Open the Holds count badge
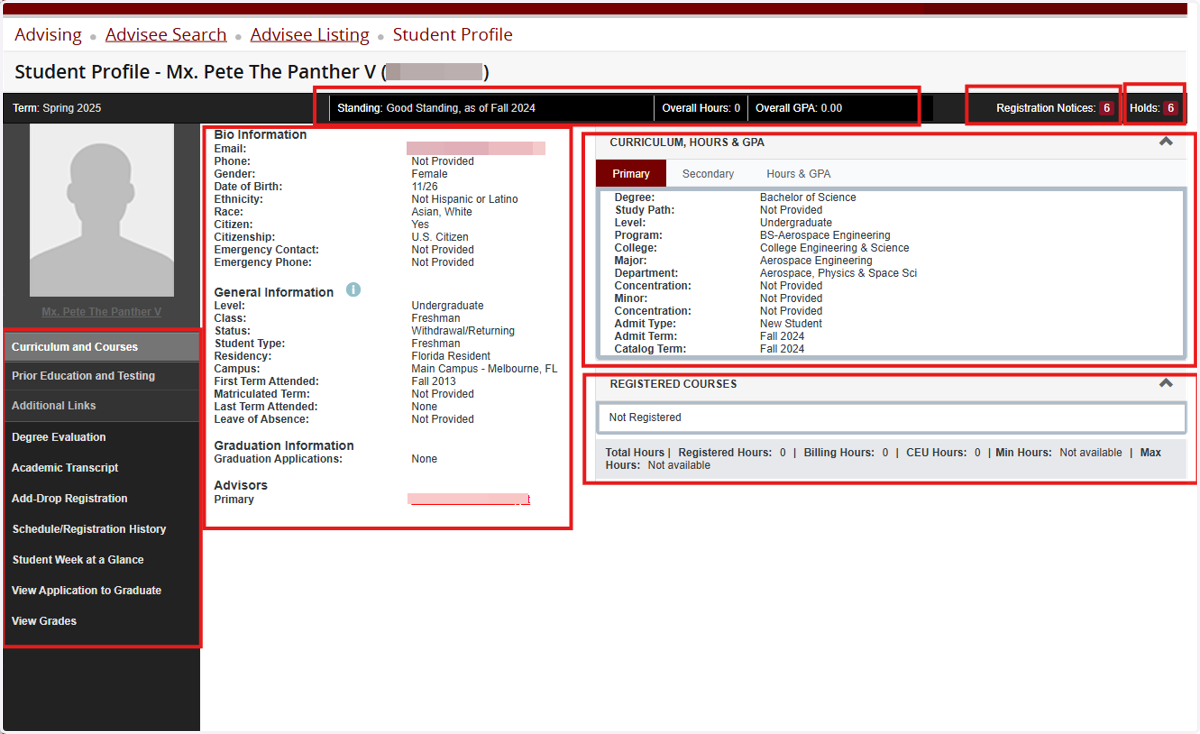This screenshot has height=734, width=1200. pyautogui.click(x=1170, y=108)
